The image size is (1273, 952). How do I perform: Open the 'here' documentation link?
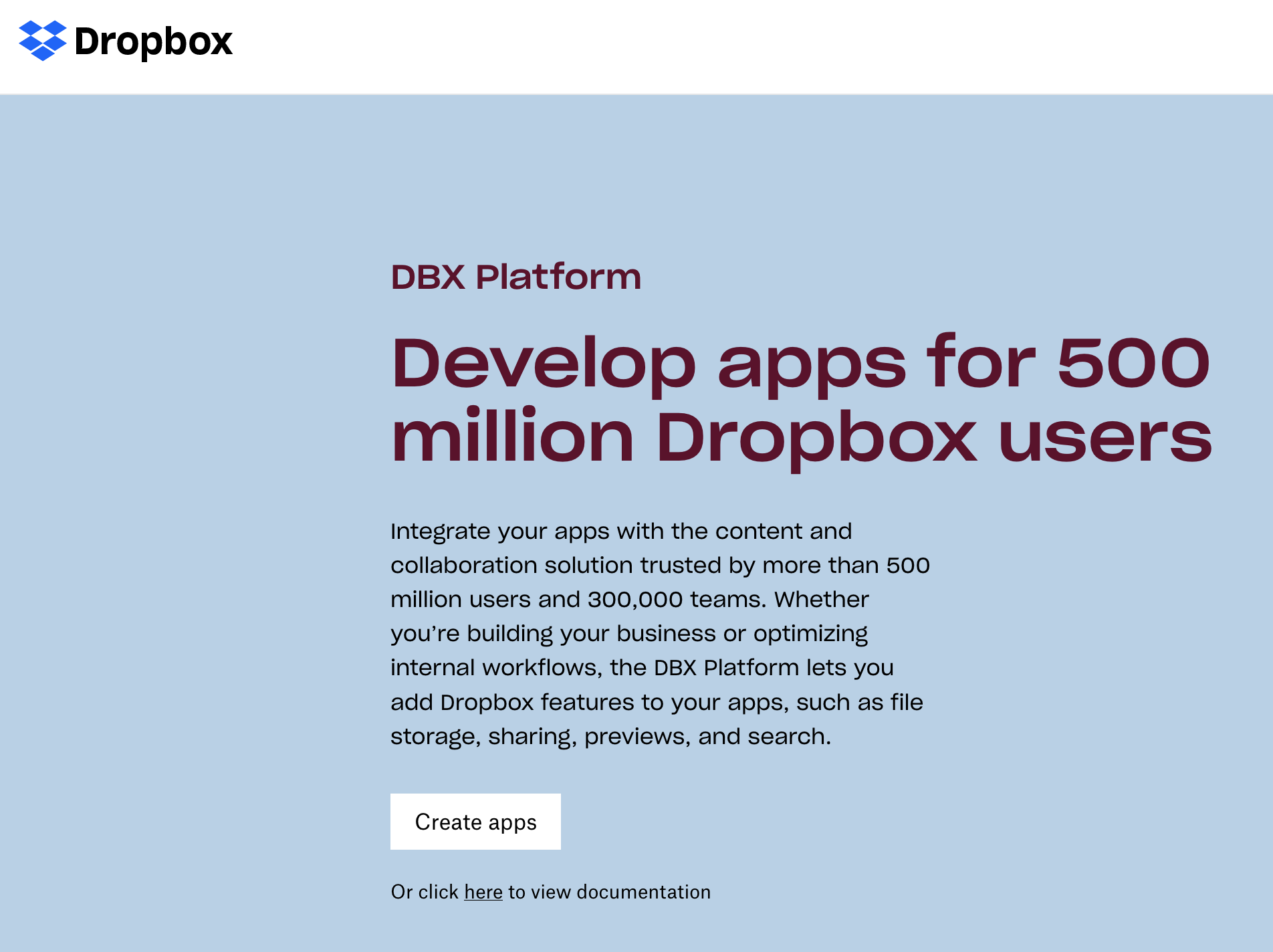point(483,892)
